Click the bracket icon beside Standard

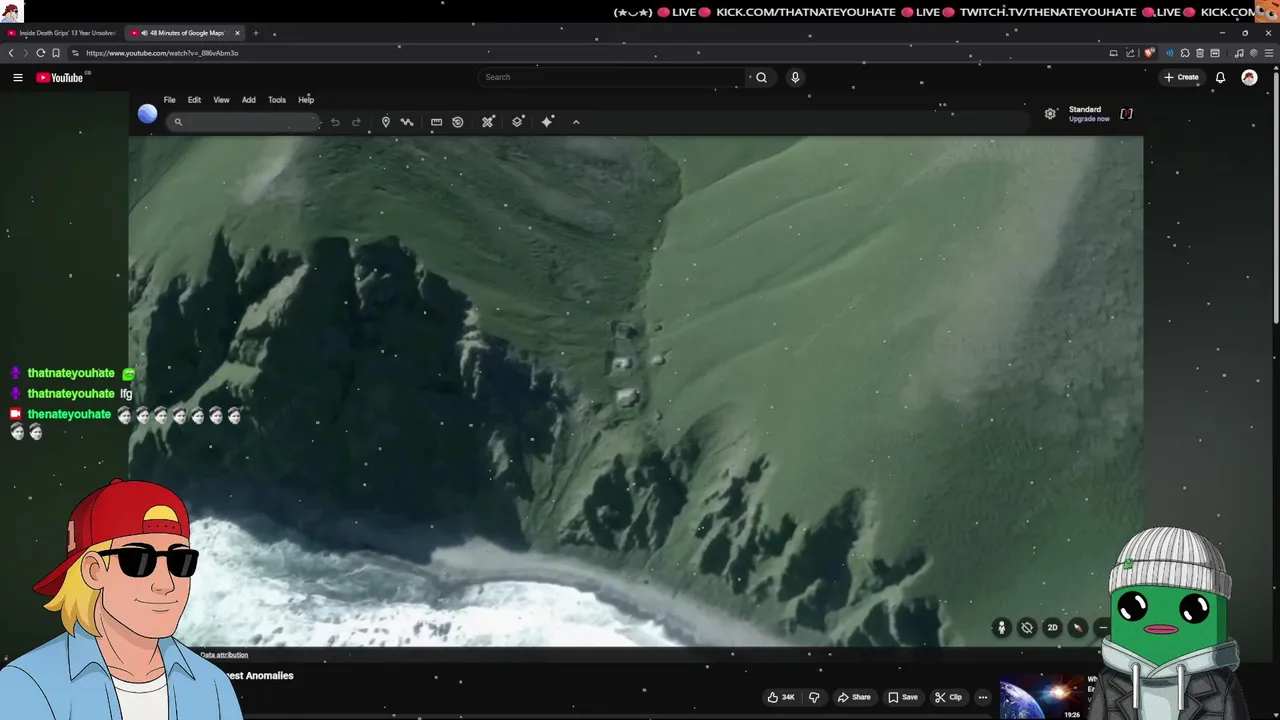[x=1126, y=114]
